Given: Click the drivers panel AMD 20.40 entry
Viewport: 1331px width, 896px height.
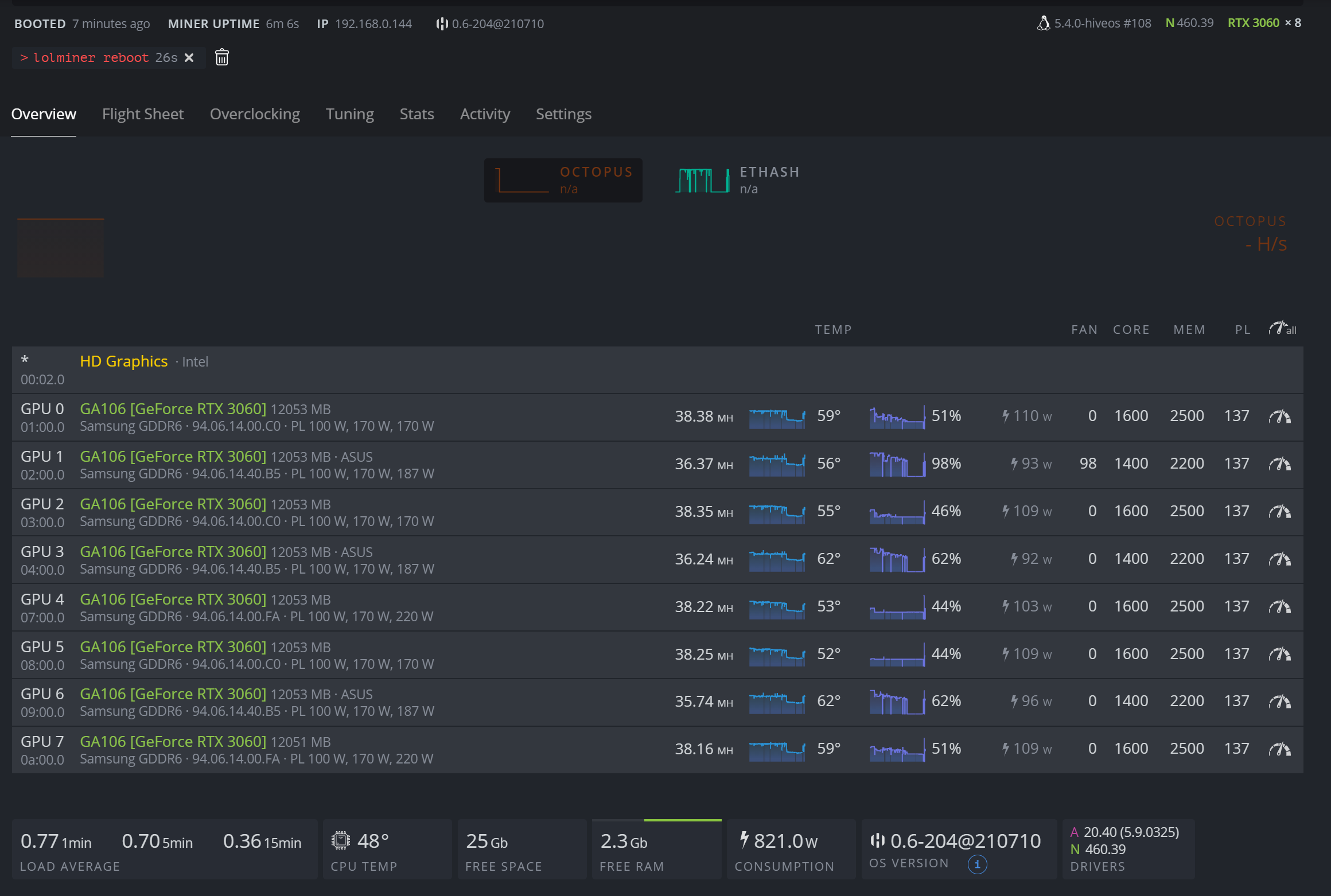Looking at the screenshot, I should point(1124,832).
